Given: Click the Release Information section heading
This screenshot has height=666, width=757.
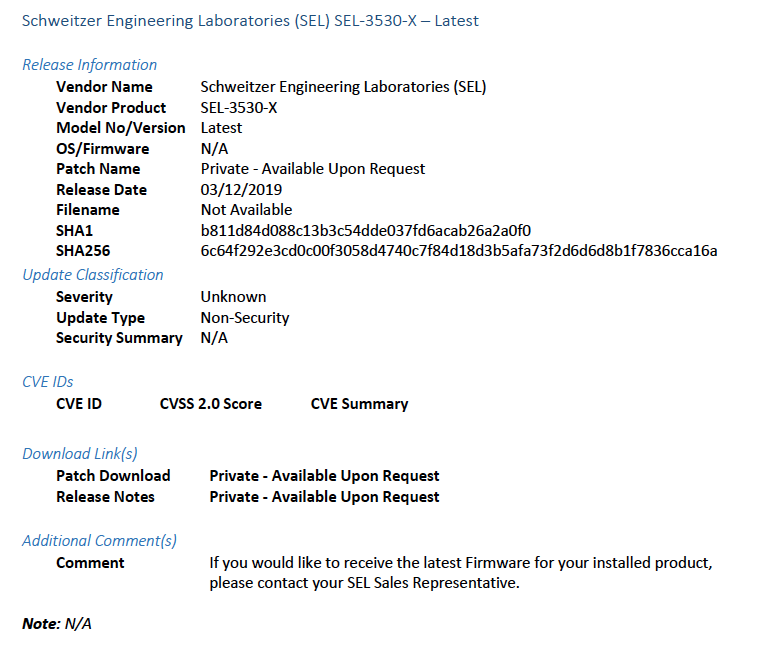Looking at the screenshot, I should (89, 65).
